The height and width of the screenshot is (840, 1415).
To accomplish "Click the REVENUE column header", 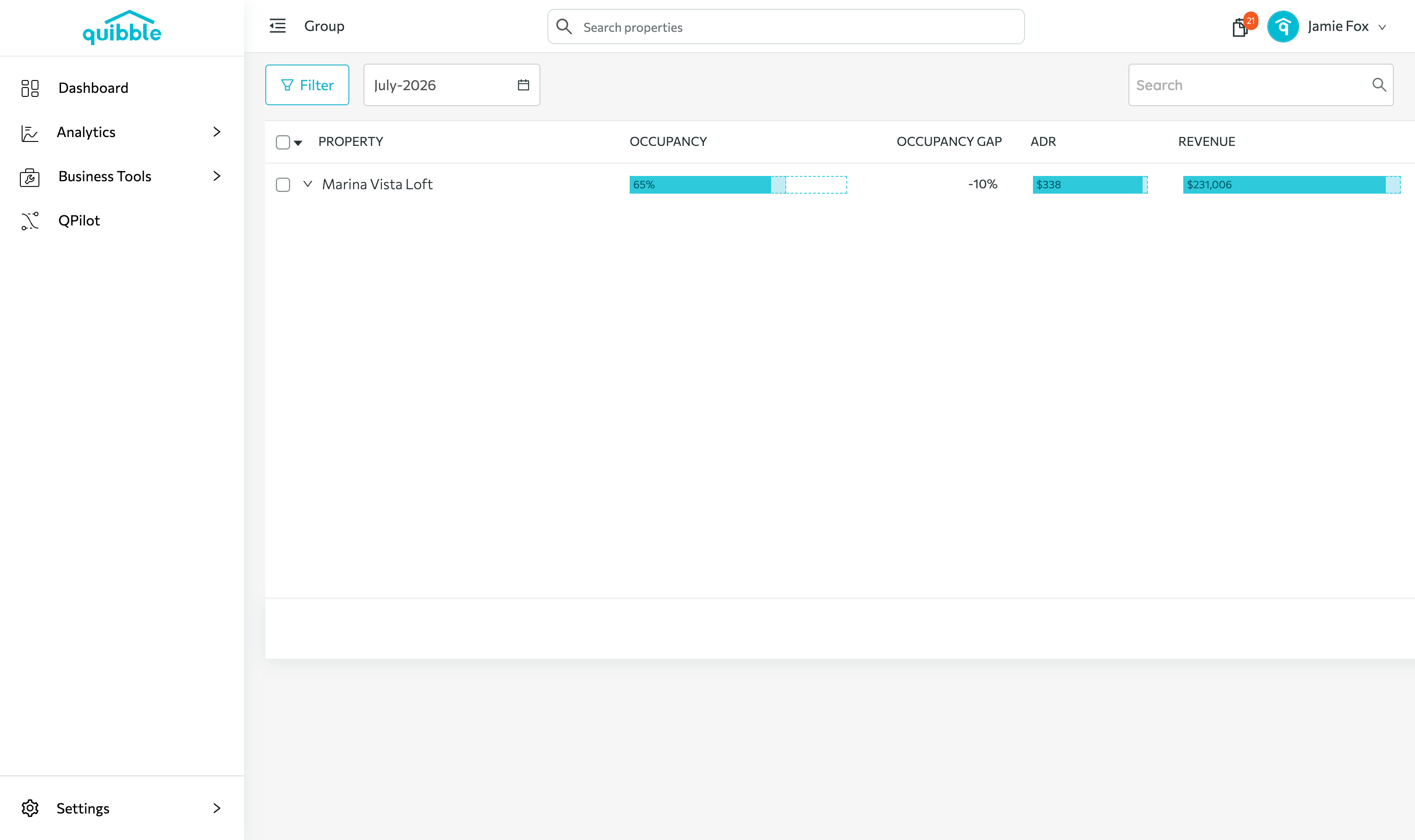I will (1207, 141).
